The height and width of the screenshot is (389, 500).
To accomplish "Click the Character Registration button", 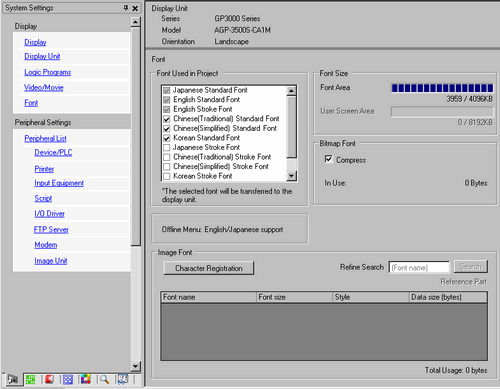I will click(x=209, y=268).
